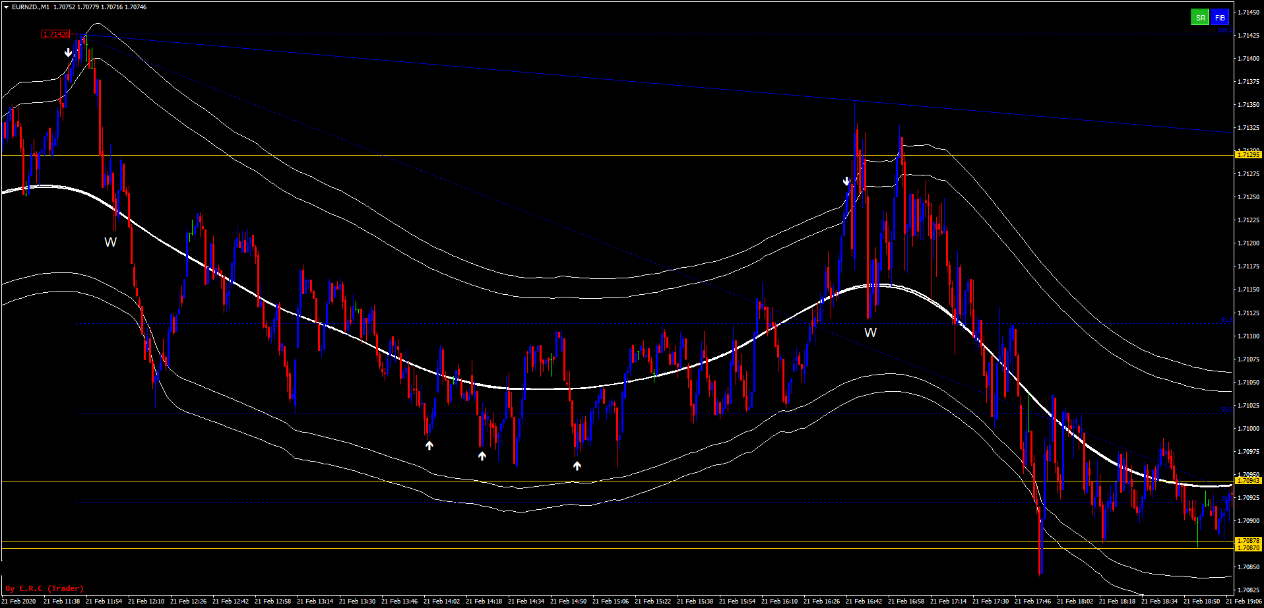
Task: Select the W marker below the 16:42 candles
Action: pos(870,332)
